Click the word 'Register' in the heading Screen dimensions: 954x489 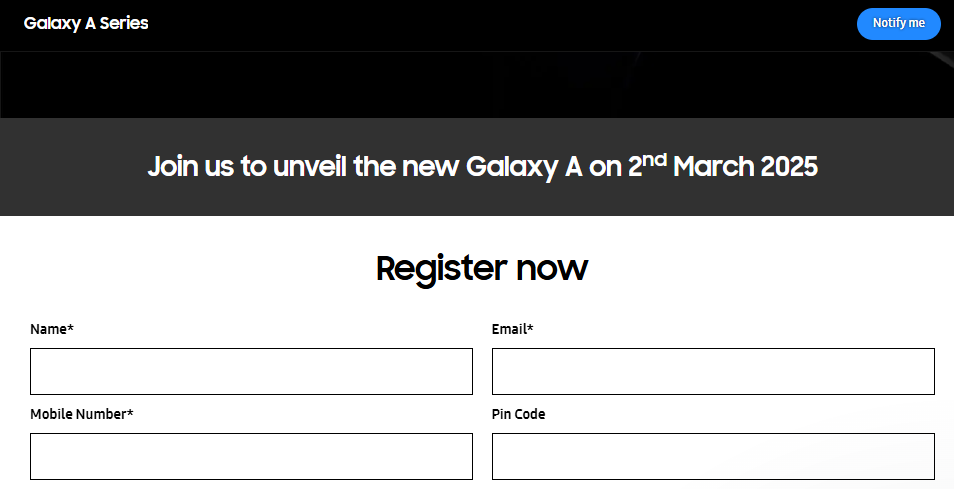441,268
